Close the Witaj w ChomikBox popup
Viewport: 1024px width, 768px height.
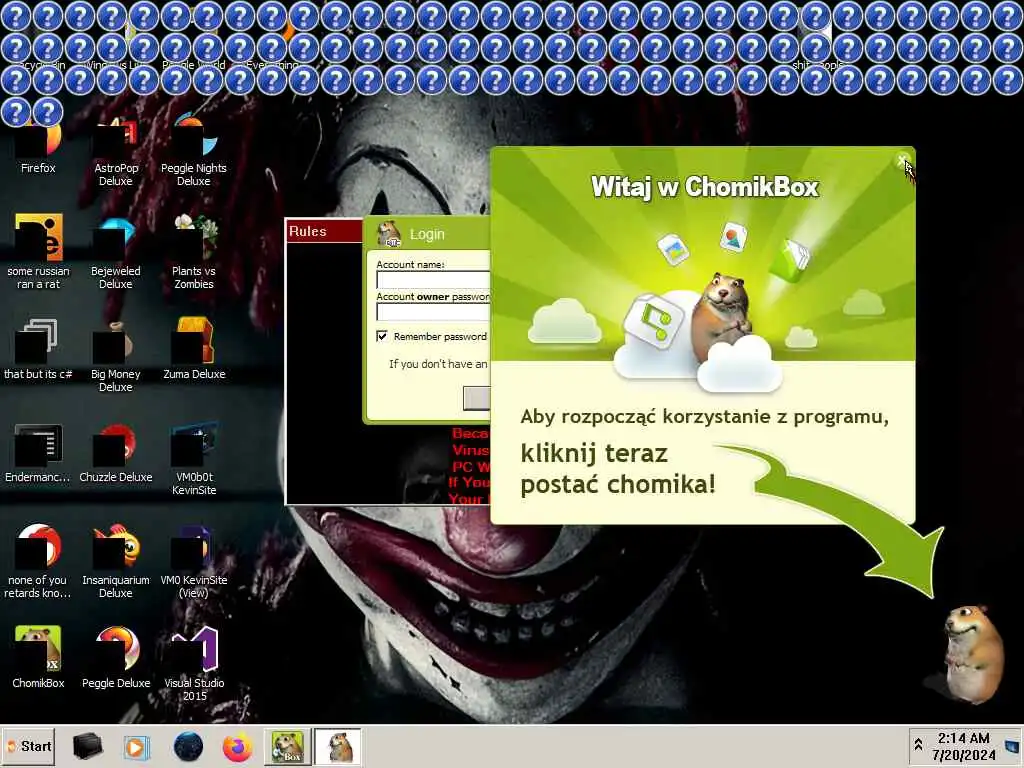point(902,160)
